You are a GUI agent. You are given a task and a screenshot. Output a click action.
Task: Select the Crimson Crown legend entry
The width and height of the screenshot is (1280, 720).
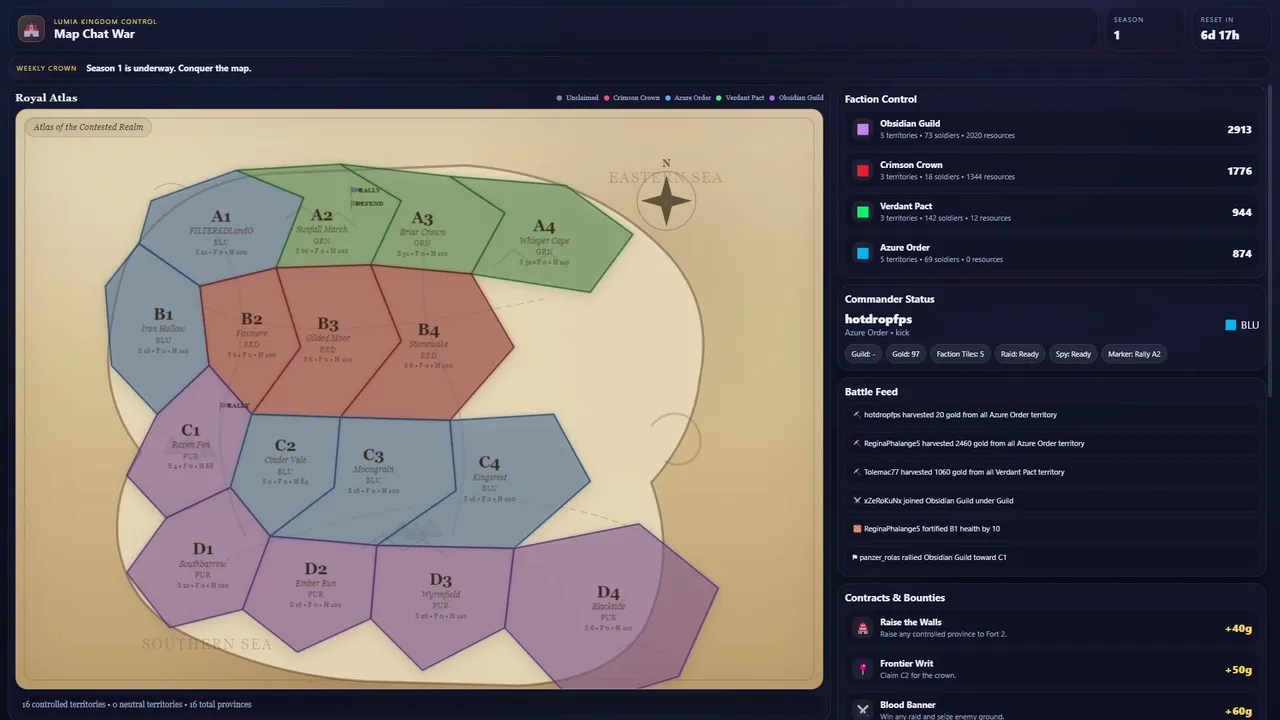coord(632,98)
